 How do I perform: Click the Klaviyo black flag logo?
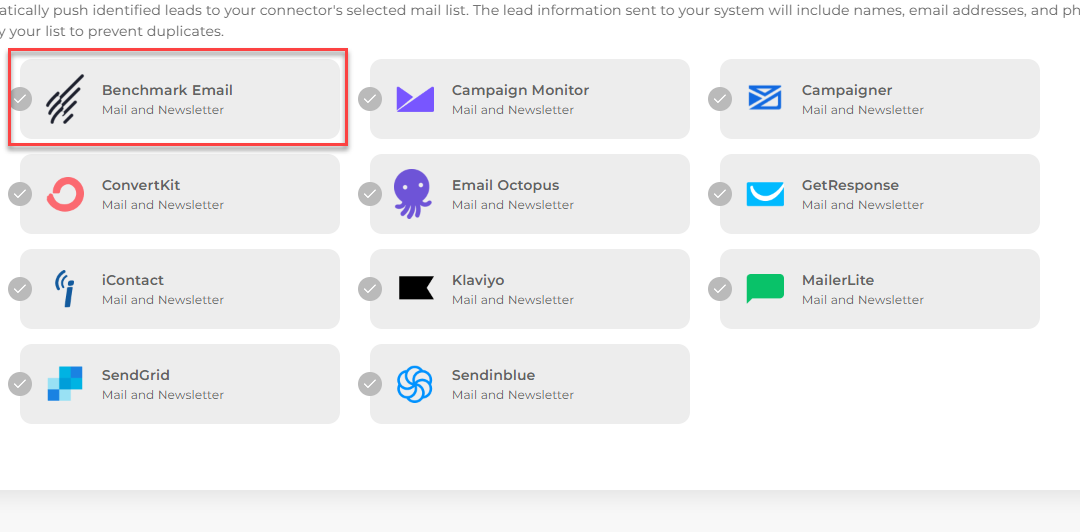[x=417, y=288]
